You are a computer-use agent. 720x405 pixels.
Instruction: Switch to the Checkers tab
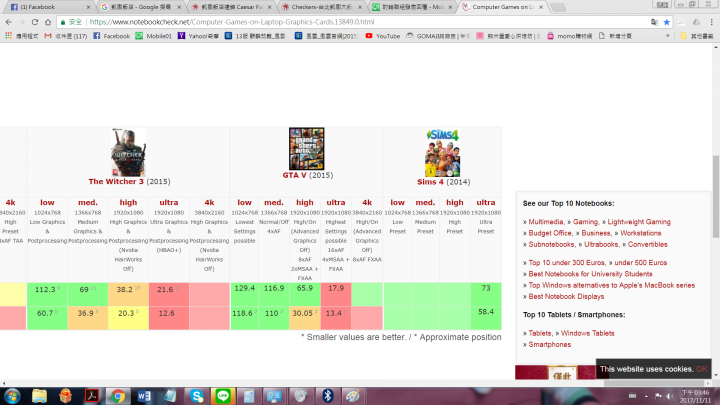pyautogui.click(x=321, y=7)
